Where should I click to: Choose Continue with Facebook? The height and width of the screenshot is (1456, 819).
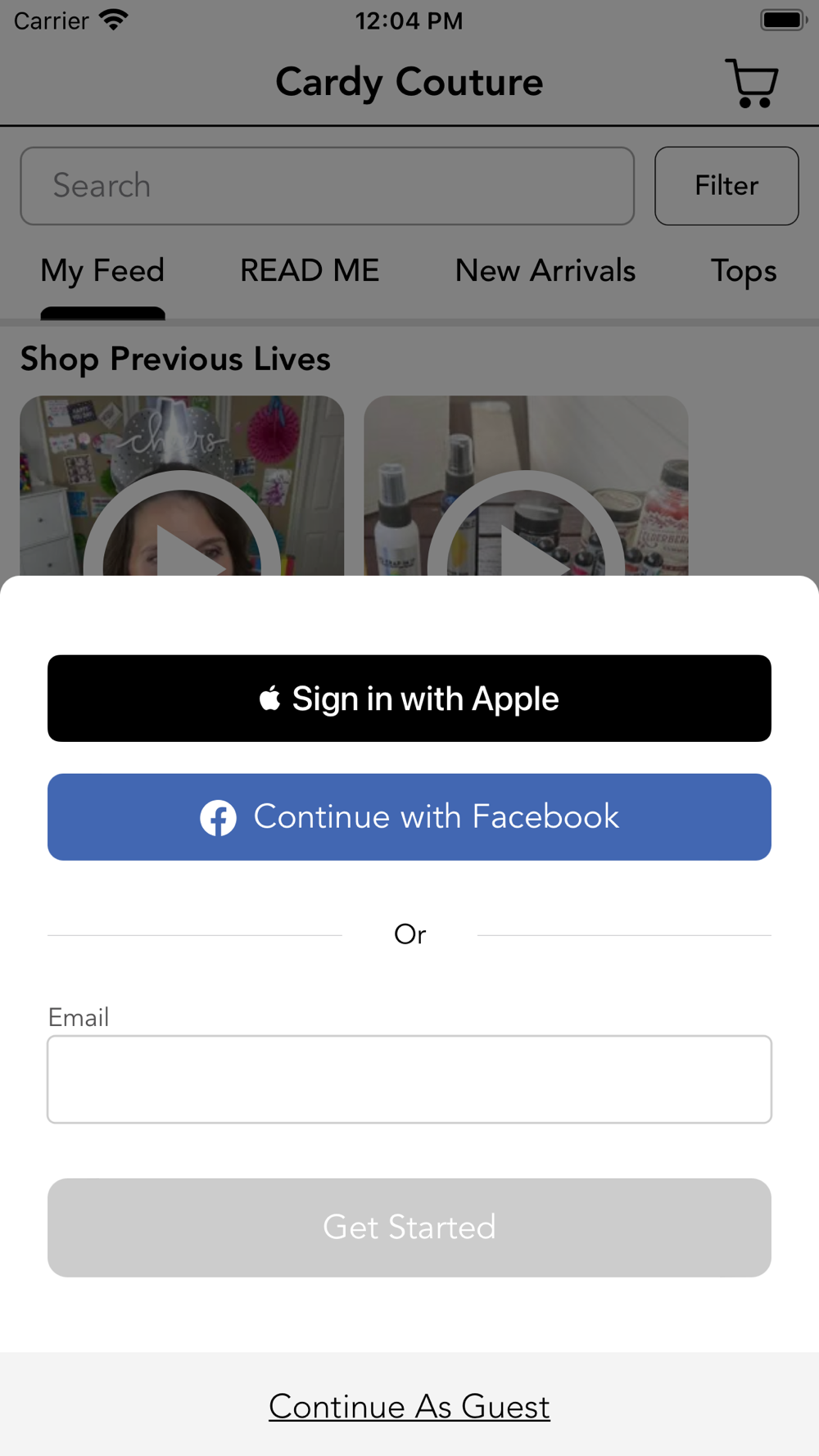click(x=409, y=817)
